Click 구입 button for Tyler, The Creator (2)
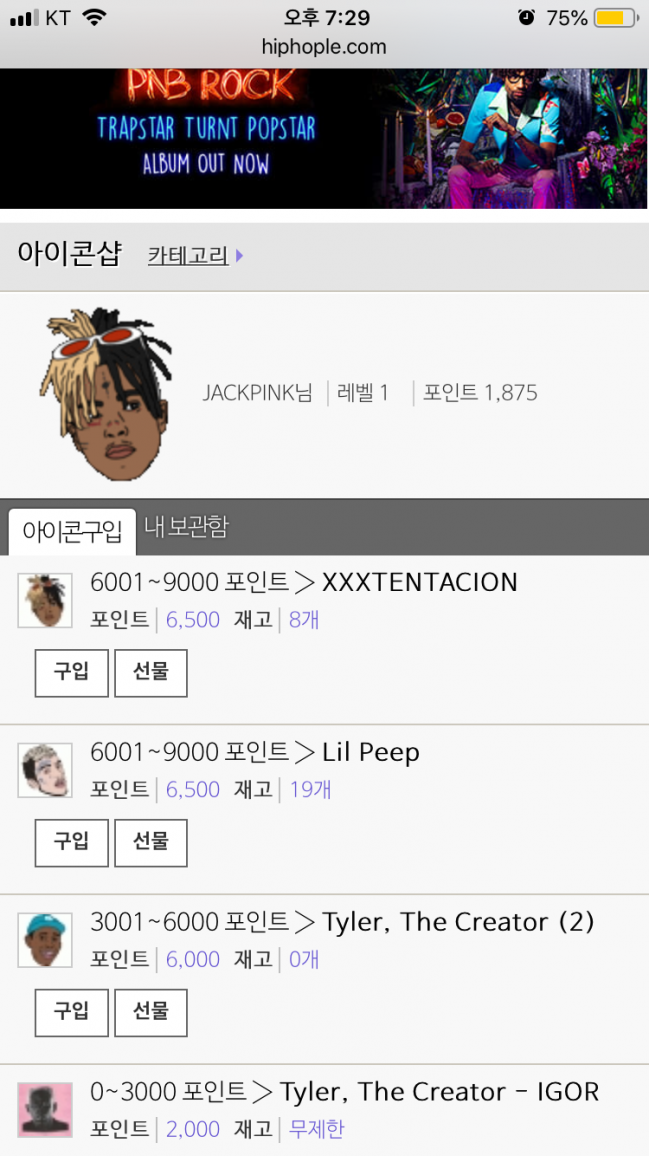This screenshot has width=649, height=1156. [72, 1012]
